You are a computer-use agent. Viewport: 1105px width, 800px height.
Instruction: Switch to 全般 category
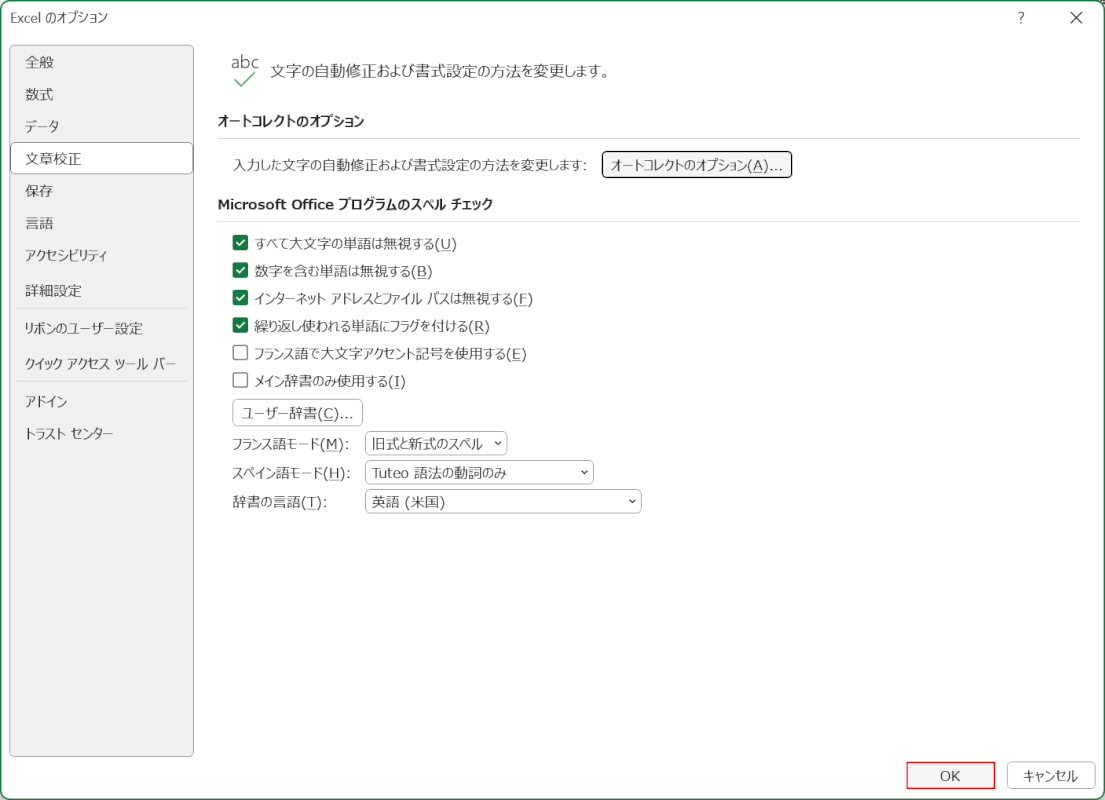pos(40,62)
